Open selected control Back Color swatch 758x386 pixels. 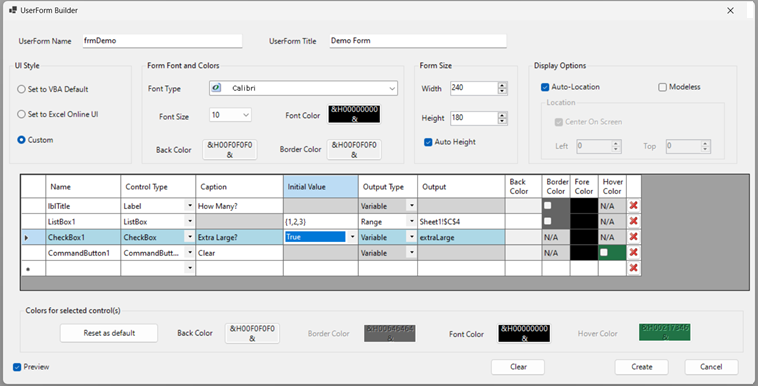252,333
